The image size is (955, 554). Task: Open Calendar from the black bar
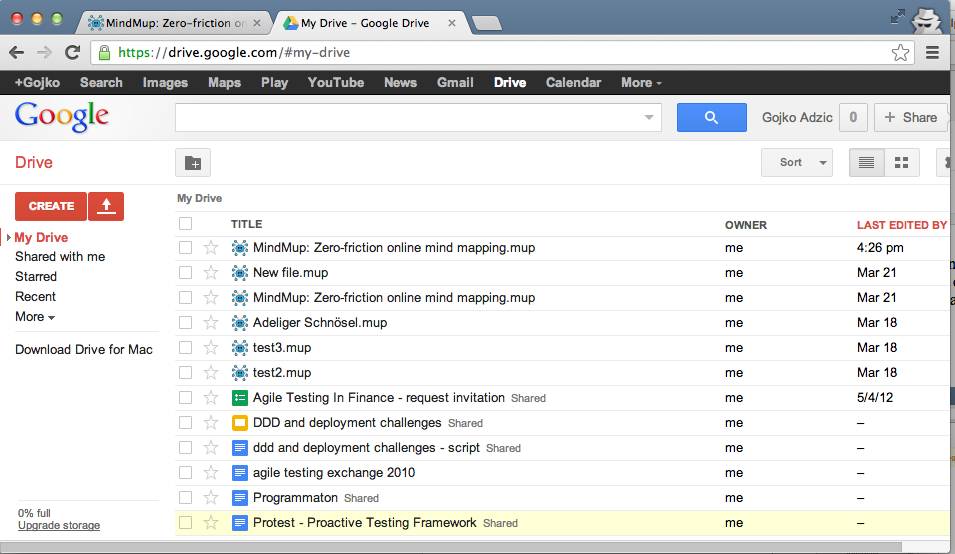(573, 83)
